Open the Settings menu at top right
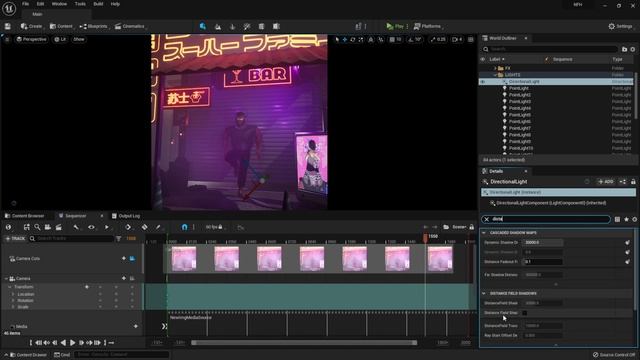 620,26
